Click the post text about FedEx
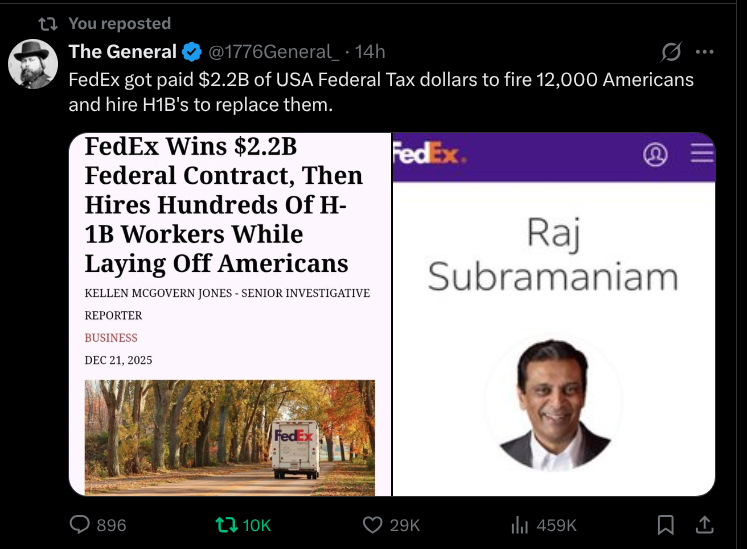The width and height of the screenshot is (747, 549). (380, 90)
